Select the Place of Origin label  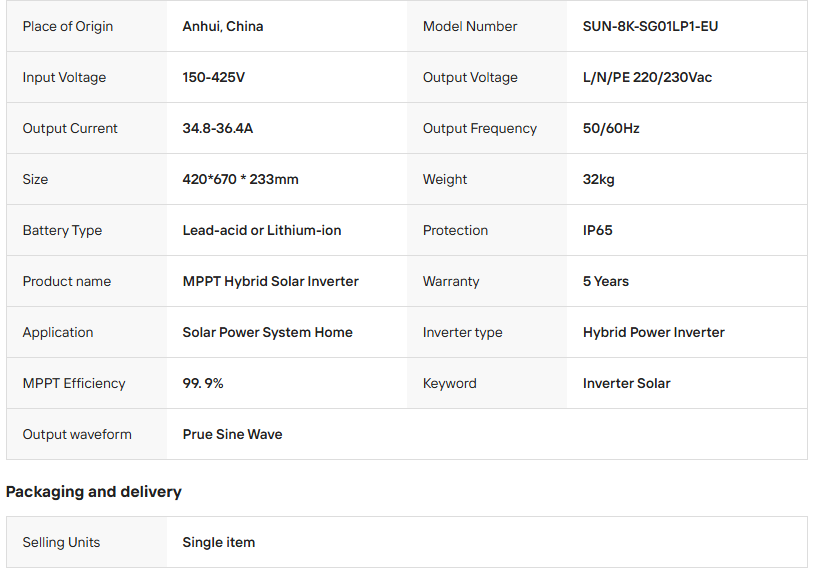point(68,26)
